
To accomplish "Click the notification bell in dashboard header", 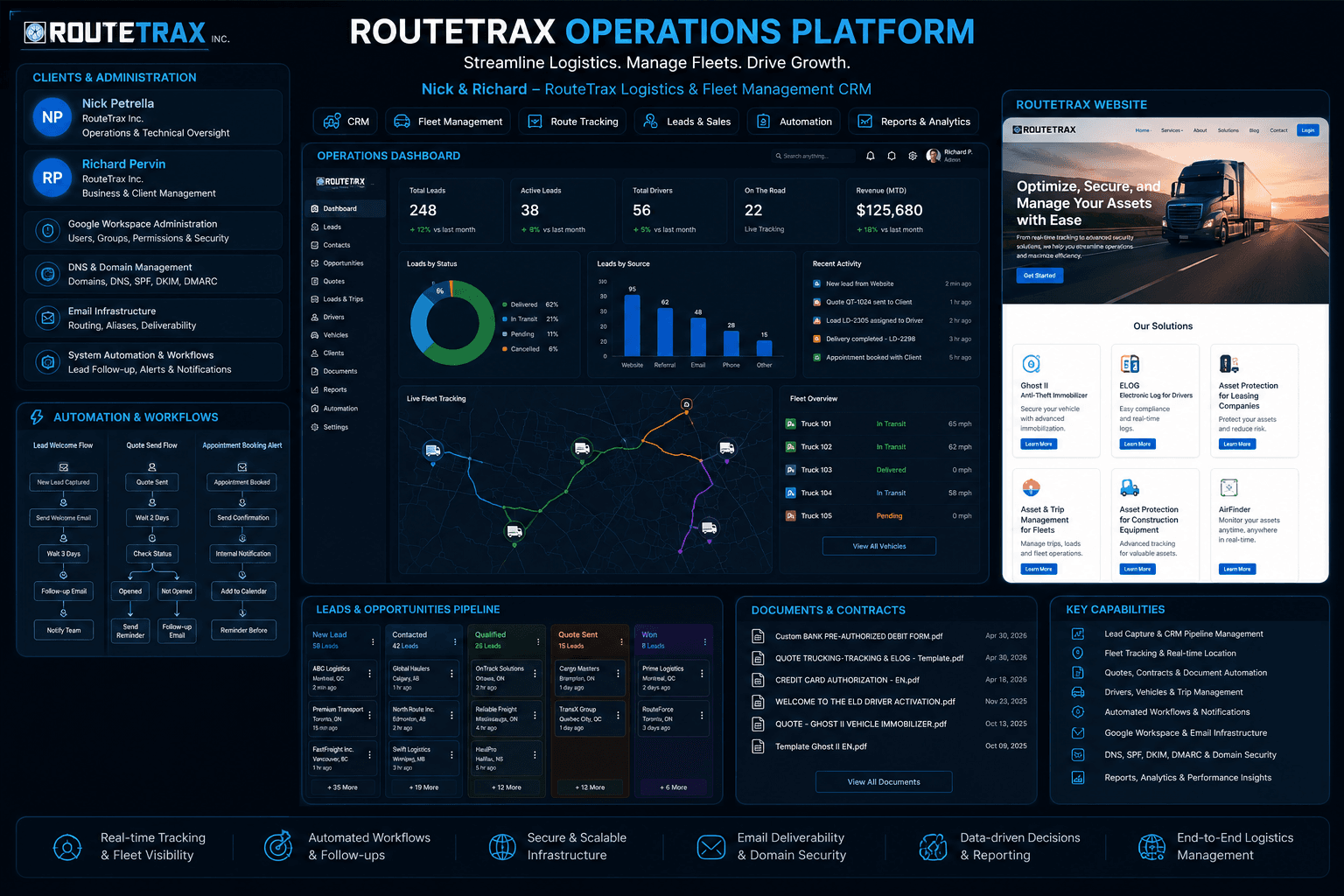I will [870, 156].
